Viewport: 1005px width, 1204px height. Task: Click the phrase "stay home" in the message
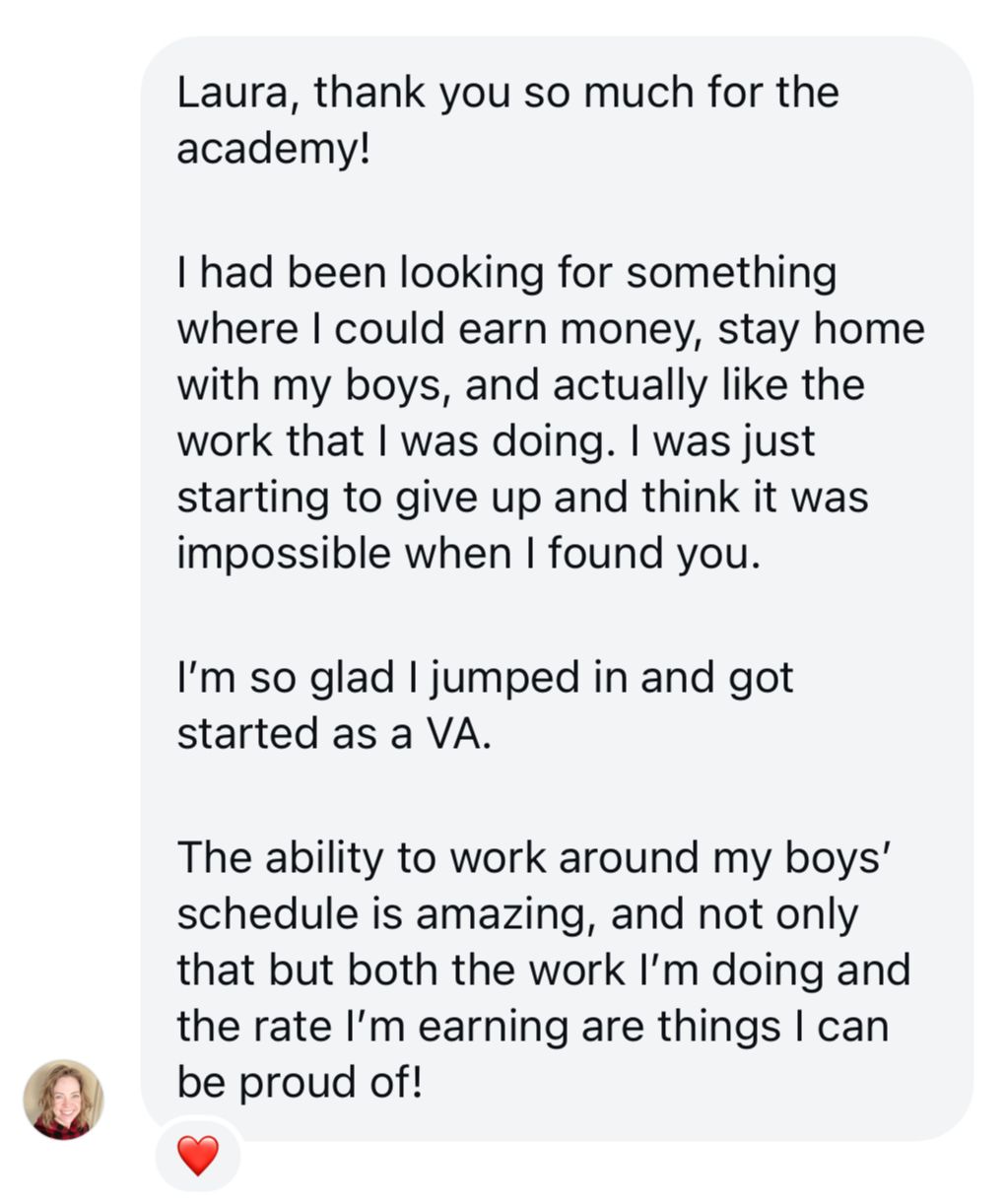(x=821, y=329)
